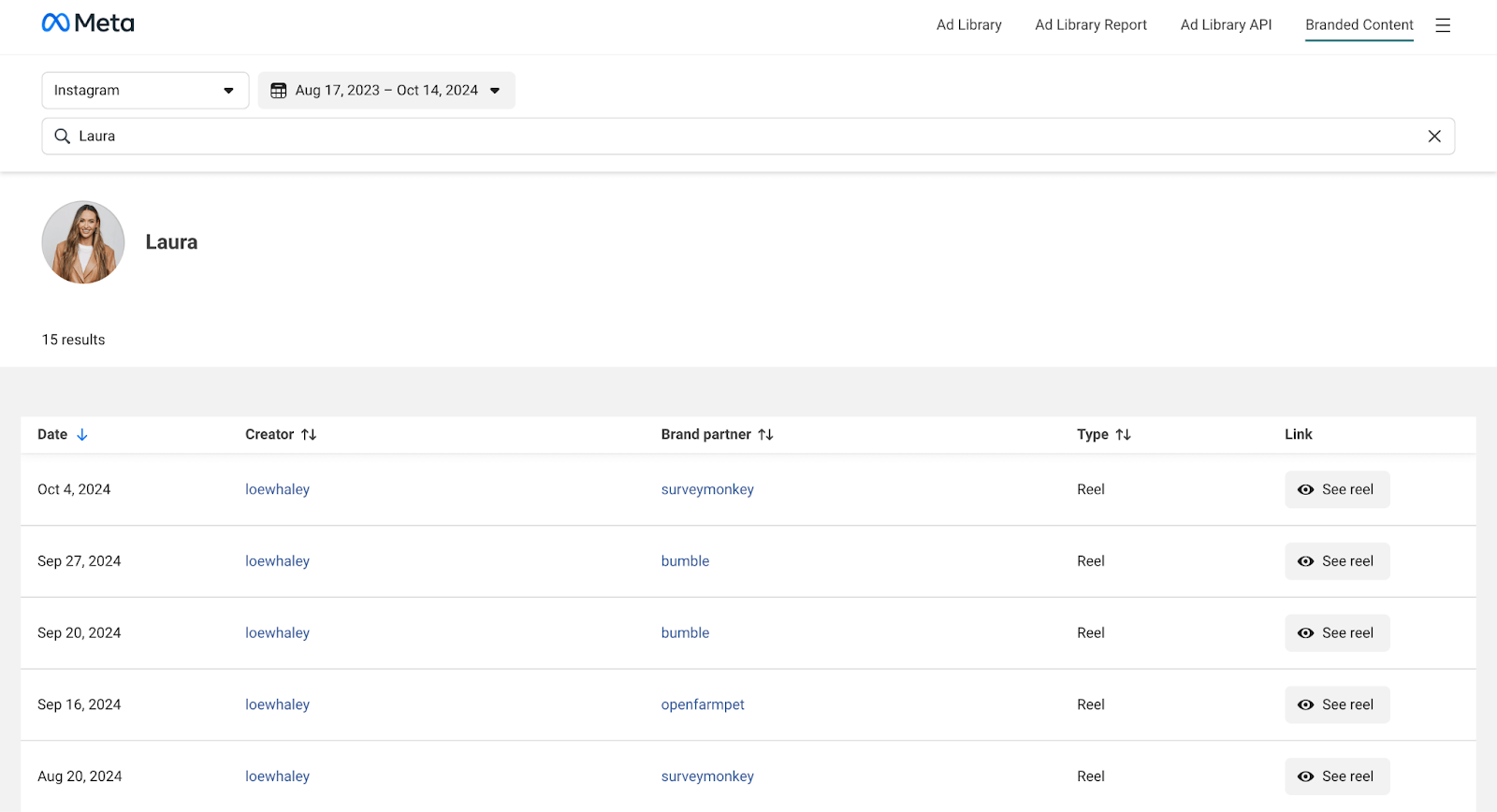The width and height of the screenshot is (1497, 812).
Task: Open loewhaley creator link for Sep 16, 2024
Action: click(277, 705)
